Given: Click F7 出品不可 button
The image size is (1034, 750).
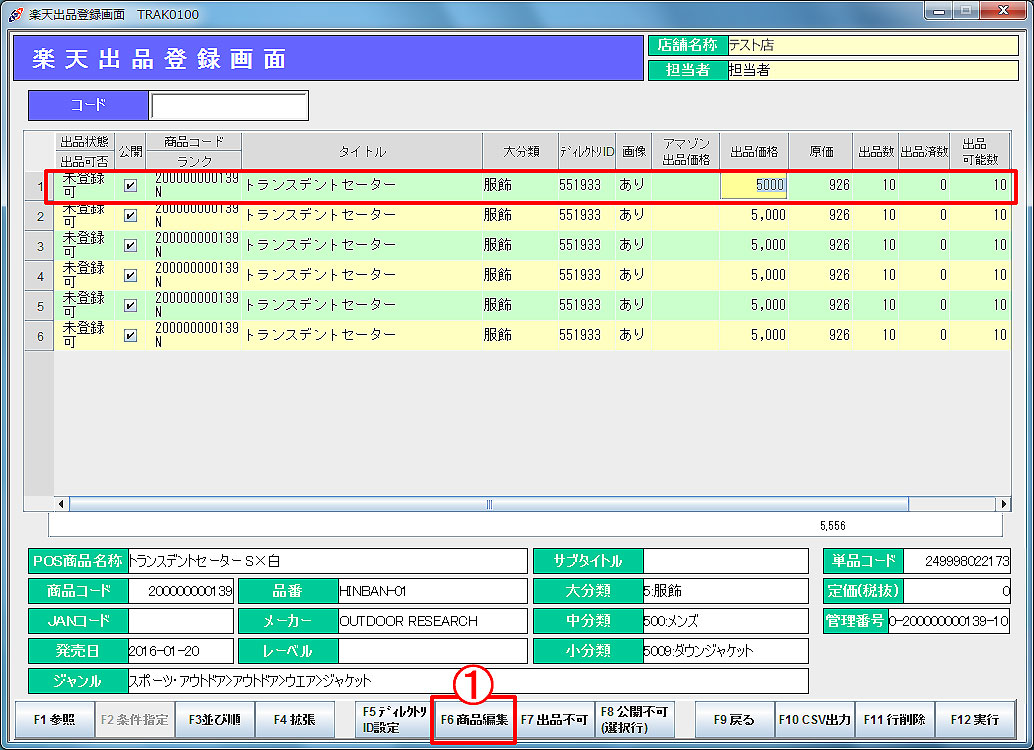Looking at the screenshot, I should coord(554,719).
